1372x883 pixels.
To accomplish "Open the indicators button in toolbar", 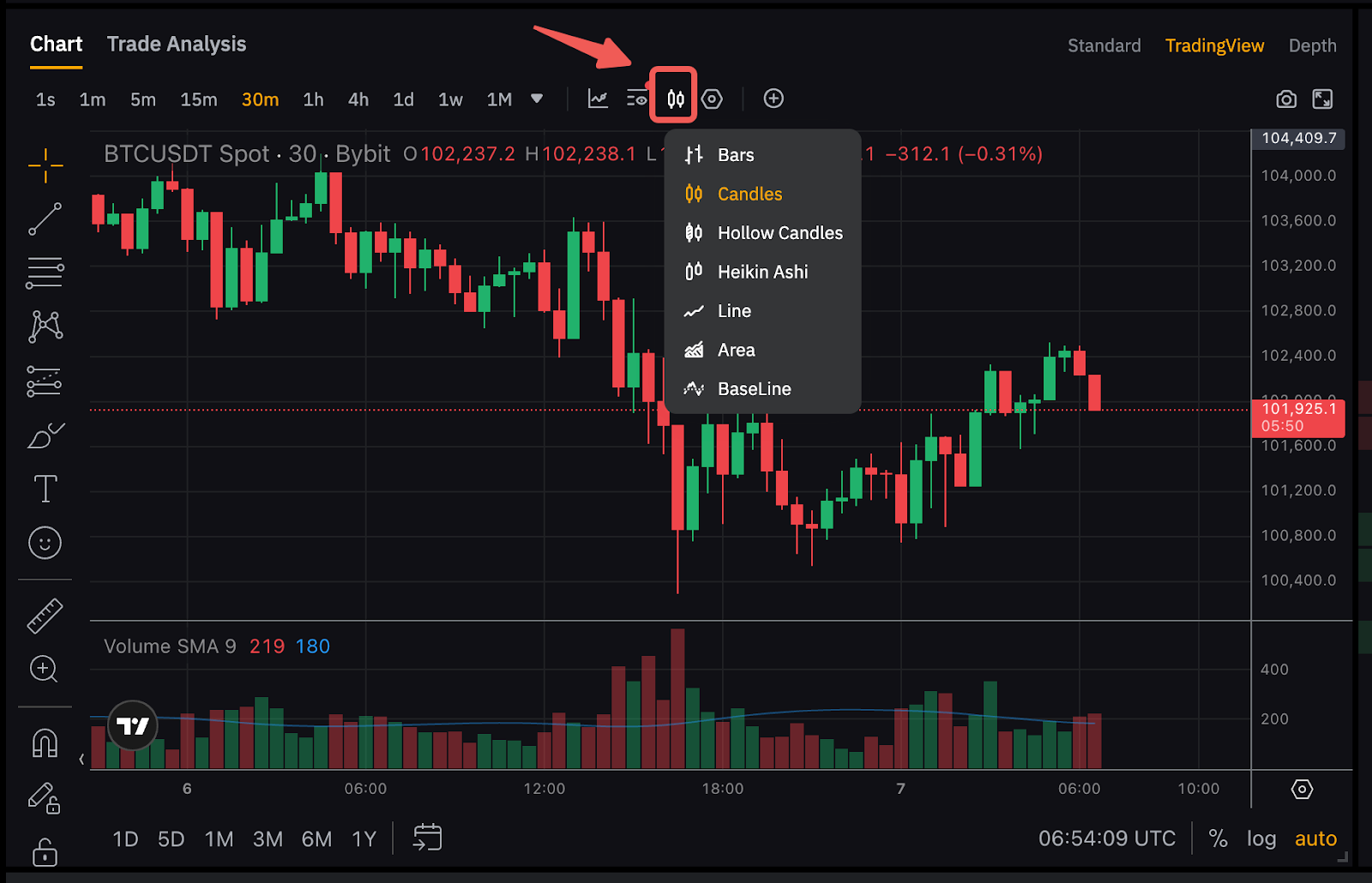I will point(598,99).
